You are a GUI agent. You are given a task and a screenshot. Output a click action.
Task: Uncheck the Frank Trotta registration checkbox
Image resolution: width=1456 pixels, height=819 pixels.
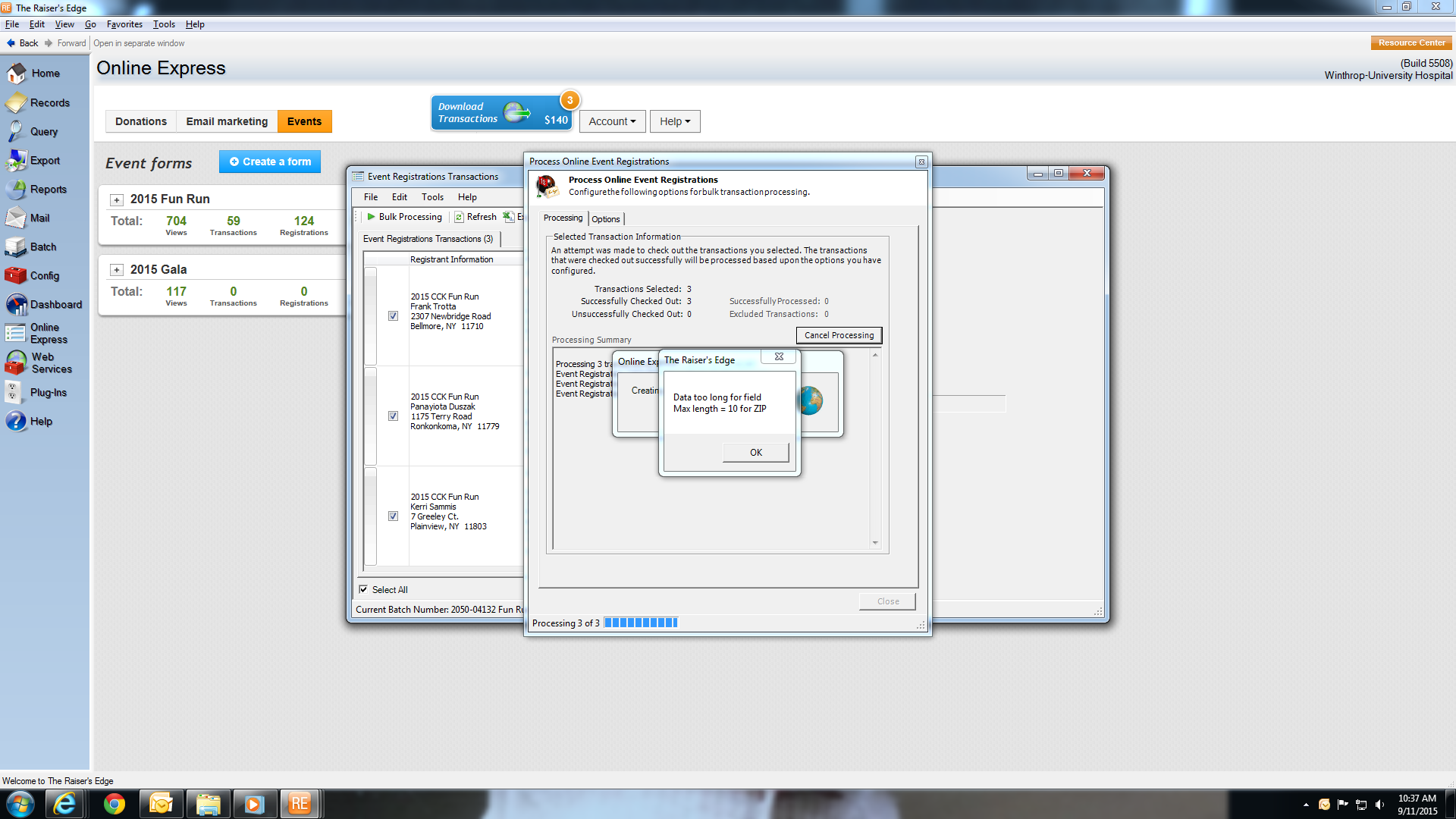tap(393, 316)
